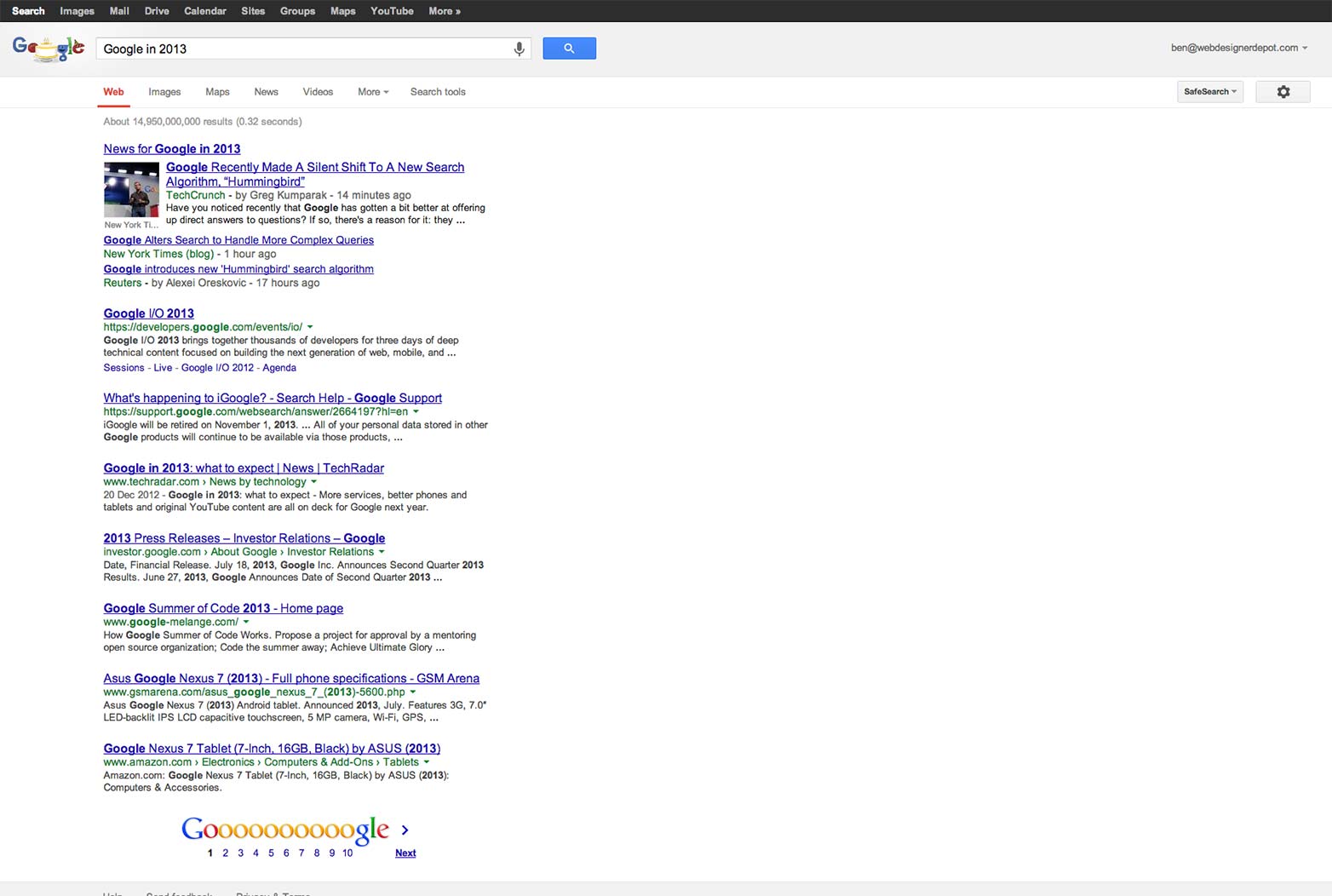The height and width of the screenshot is (896, 1332).
Task: Open SafeSearch dropdown
Action: pyautogui.click(x=1210, y=91)
